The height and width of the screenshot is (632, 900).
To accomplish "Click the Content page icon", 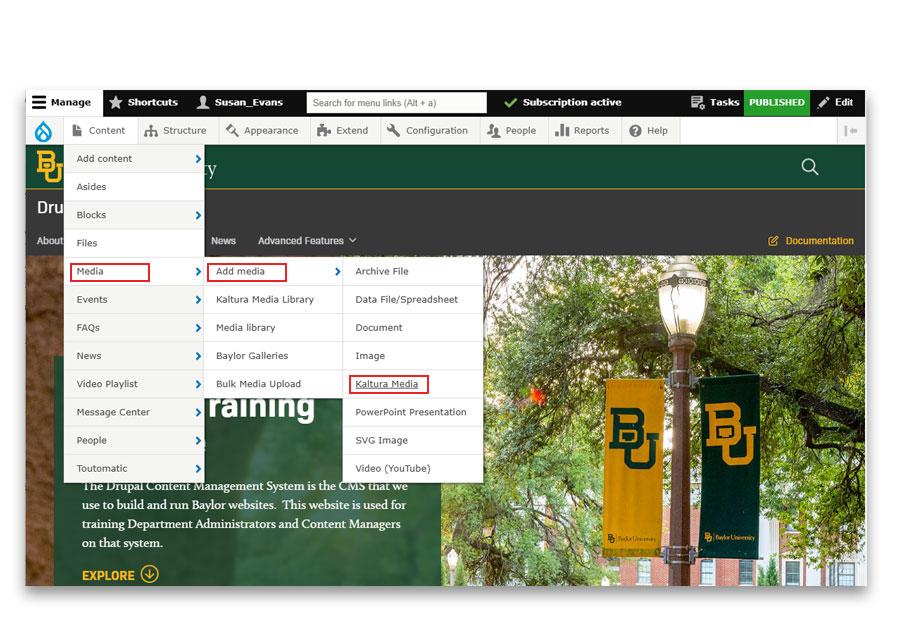I will [77, 131].
